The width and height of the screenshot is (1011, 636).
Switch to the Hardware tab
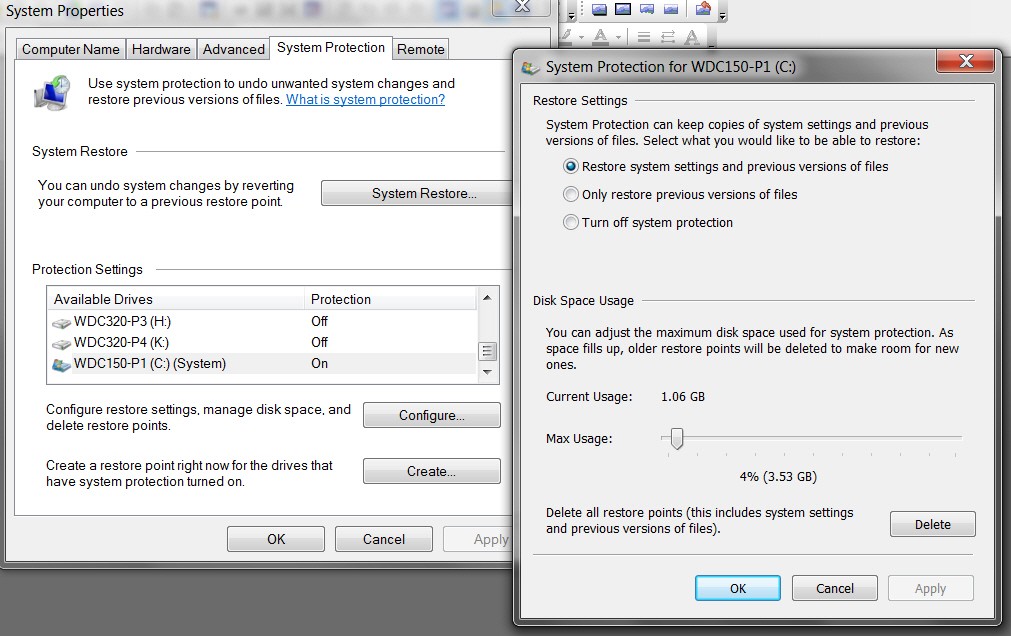tap(161, 50)
